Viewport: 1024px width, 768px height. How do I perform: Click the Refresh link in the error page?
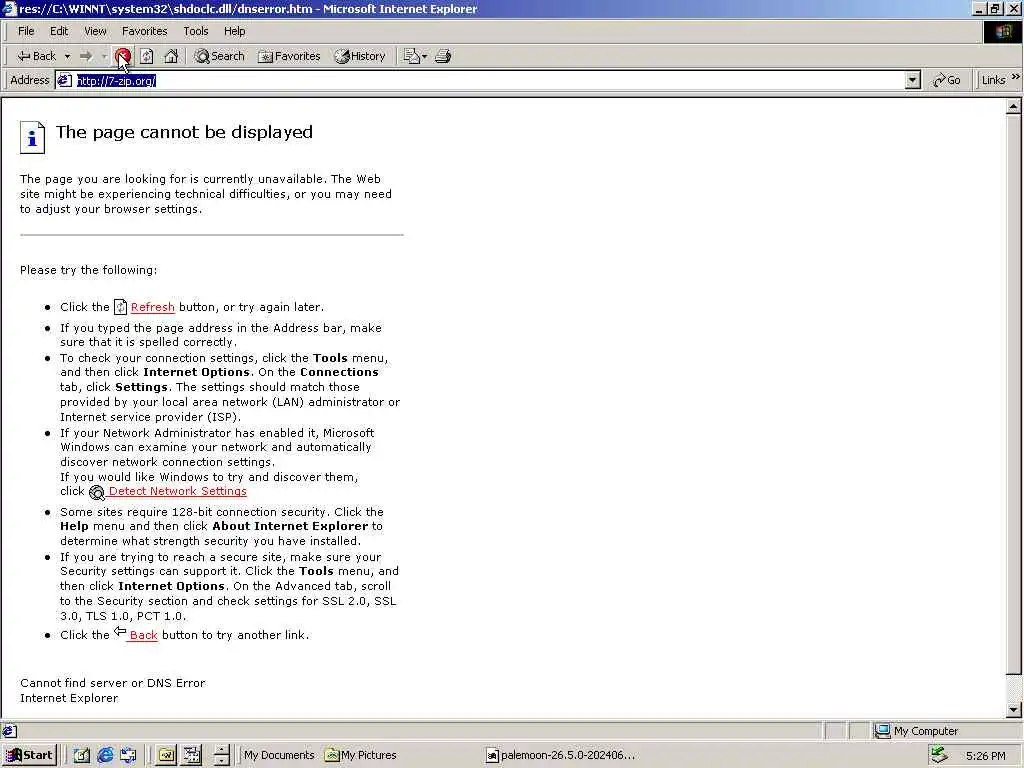[x=152, y=307]
